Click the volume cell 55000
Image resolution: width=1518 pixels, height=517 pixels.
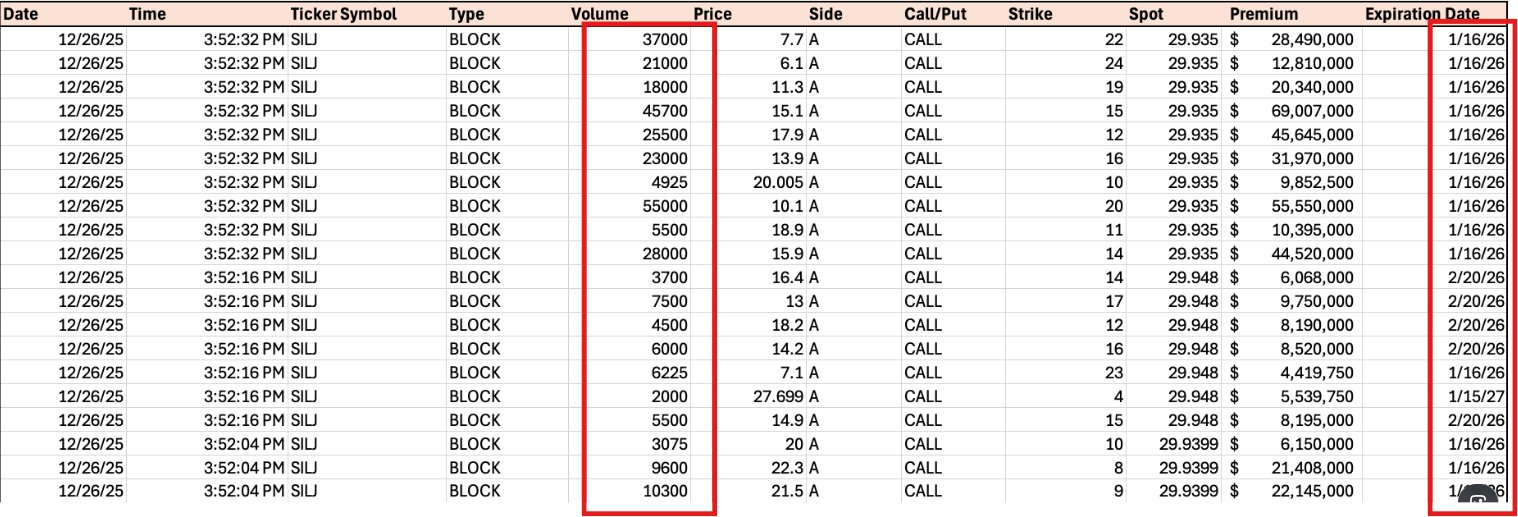[664, 206]
